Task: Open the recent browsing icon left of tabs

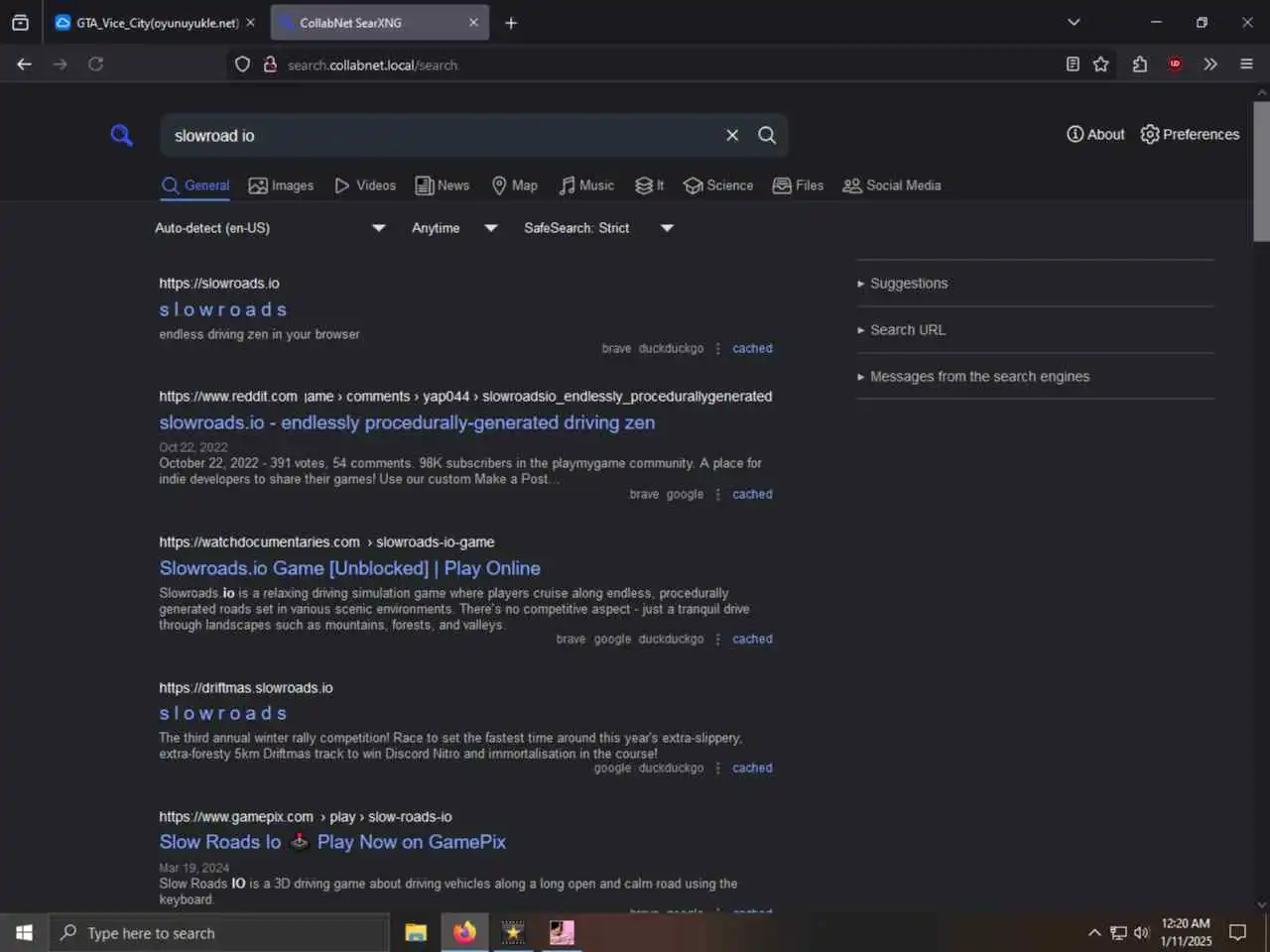Action: click(20, 22)
